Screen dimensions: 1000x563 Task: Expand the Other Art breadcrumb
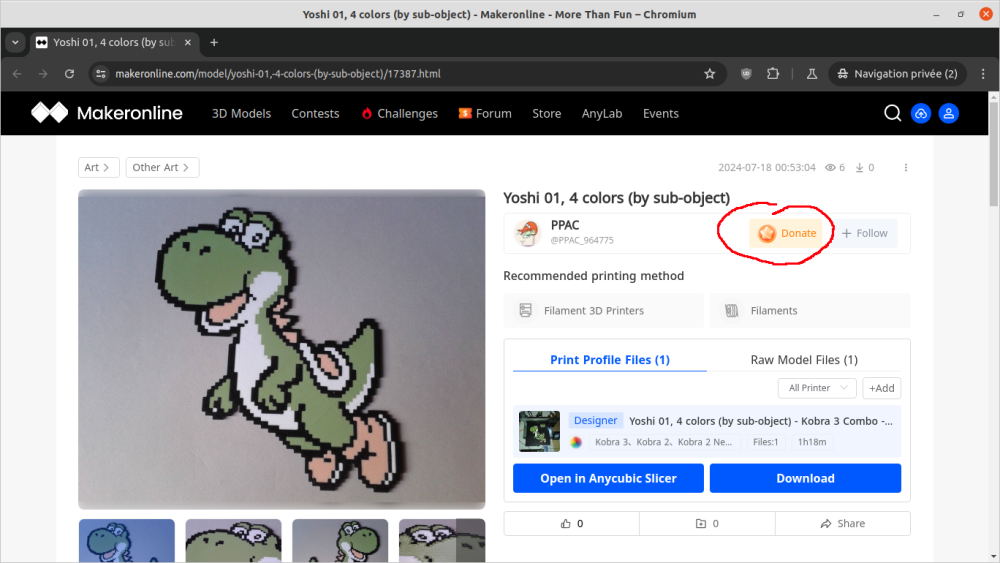coord(163,168)
